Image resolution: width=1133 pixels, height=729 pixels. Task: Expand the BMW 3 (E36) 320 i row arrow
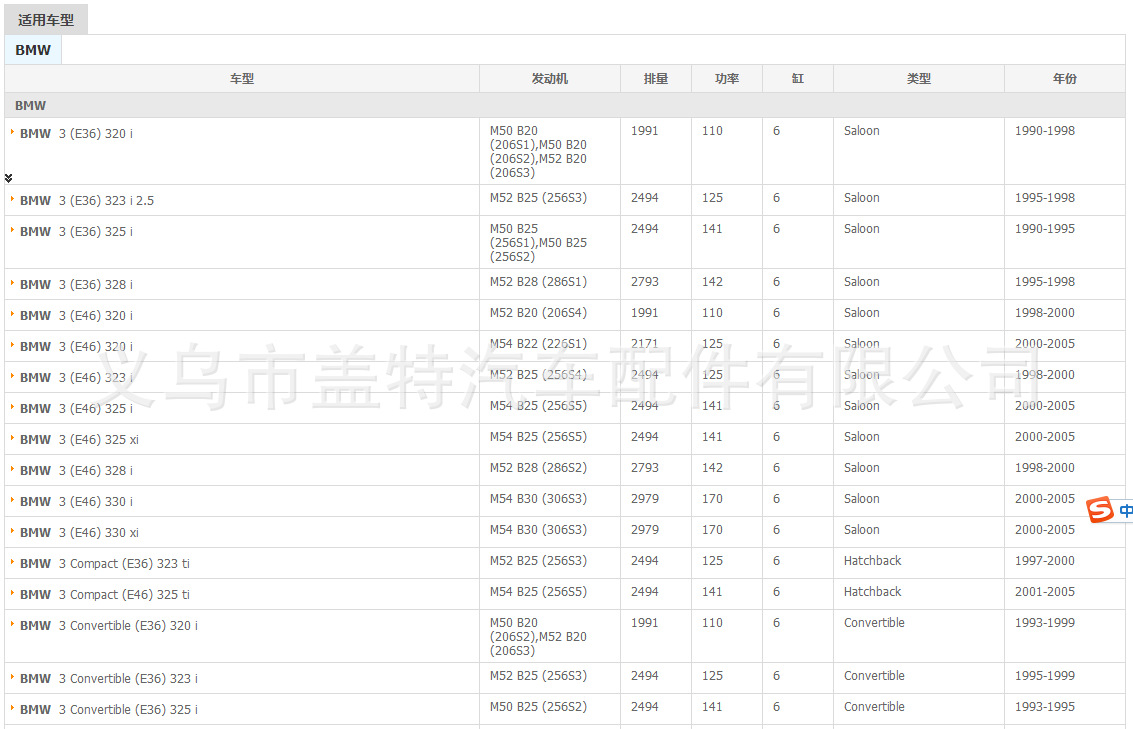pos(12,132)
